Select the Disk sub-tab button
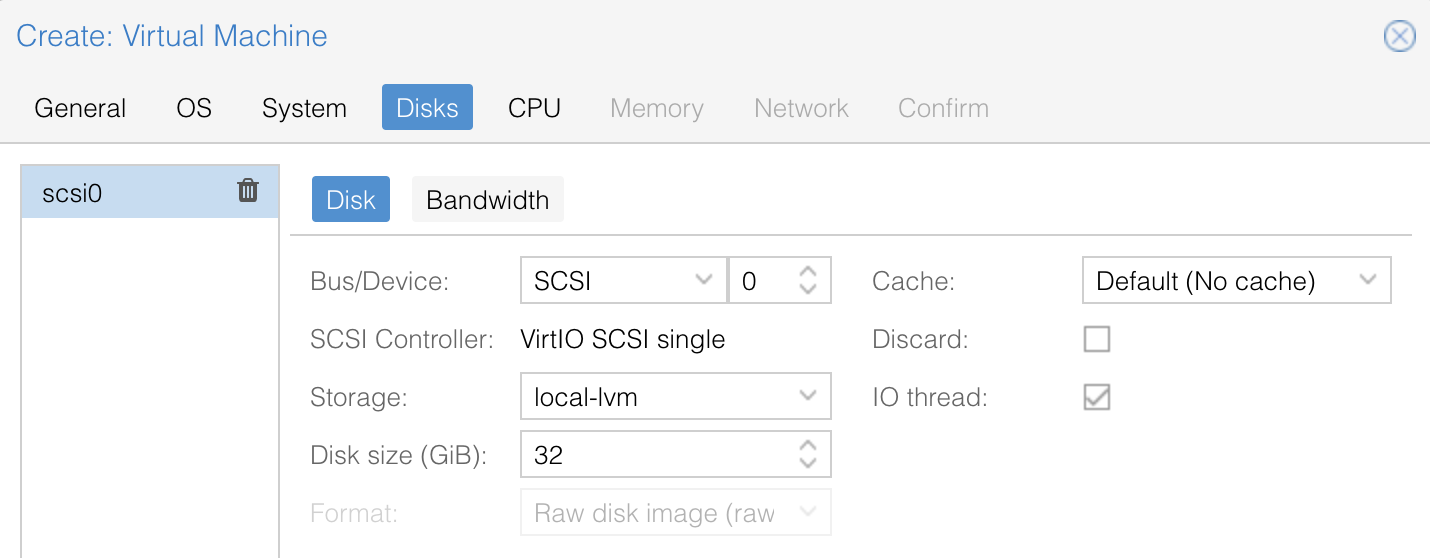This screenshot has width=1430, height=558. tap(350, 200)
